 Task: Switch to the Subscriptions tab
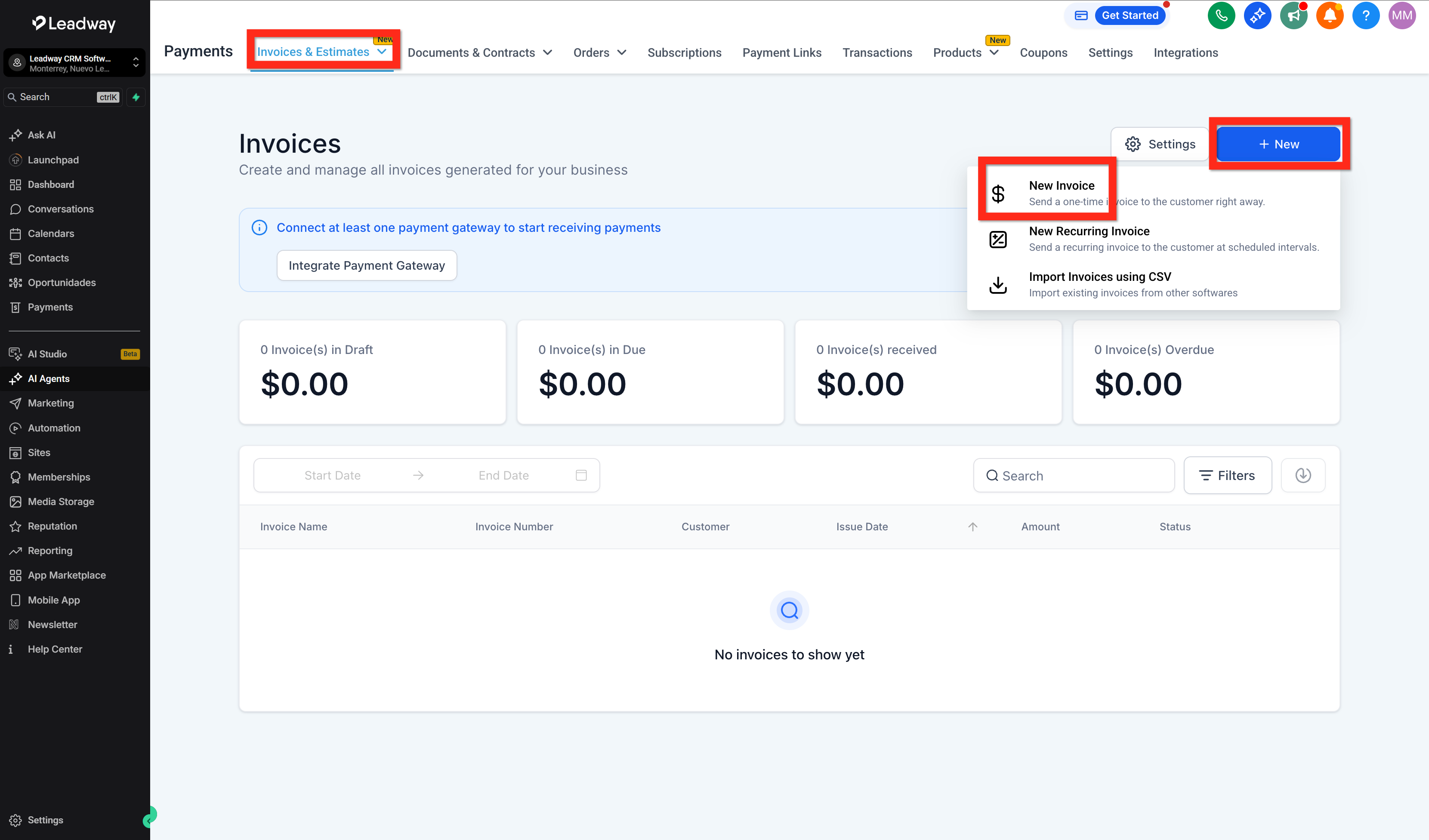(x=684, y=53)
